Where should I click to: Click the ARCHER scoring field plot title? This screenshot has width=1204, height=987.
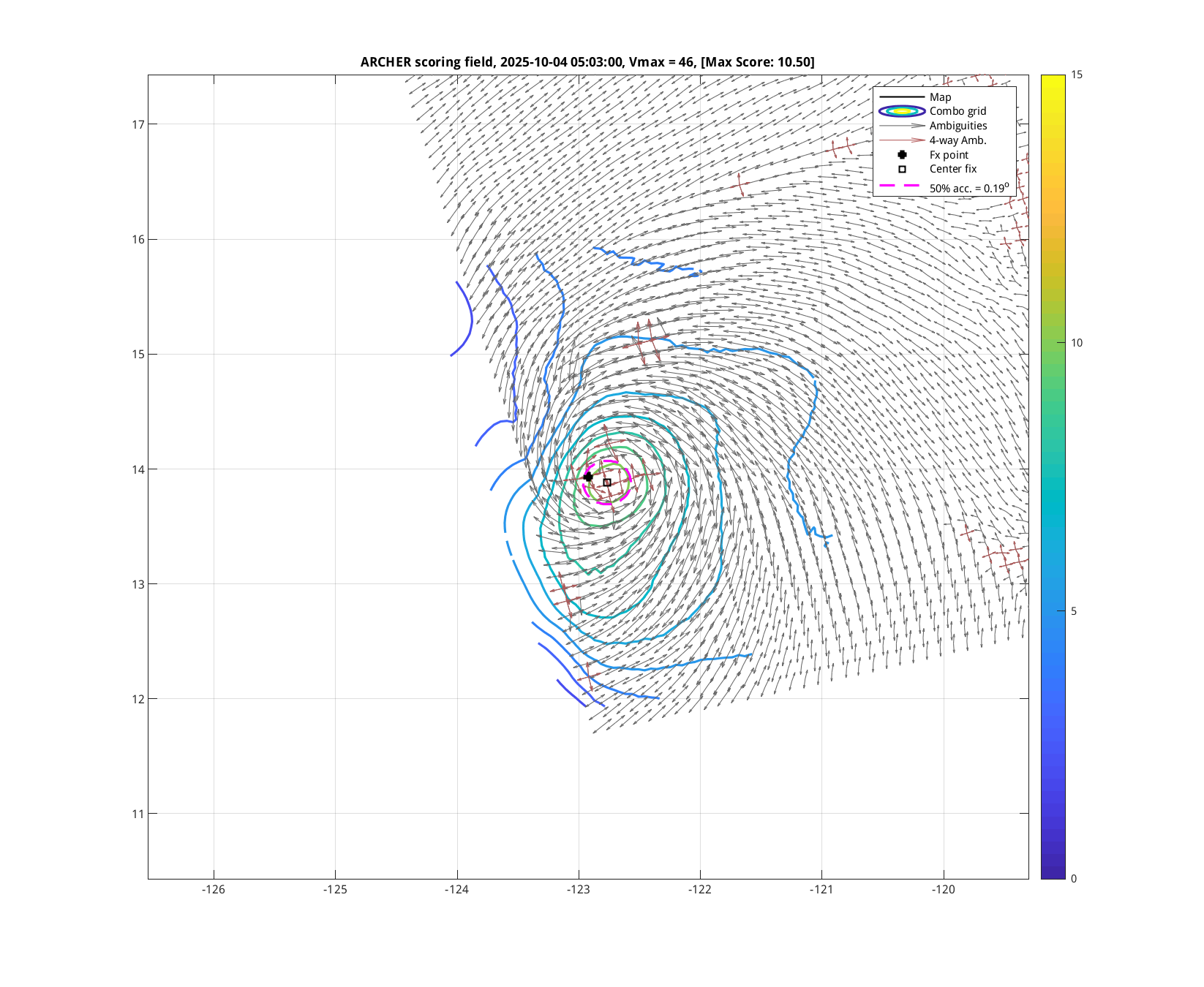(x=587, y=62)
